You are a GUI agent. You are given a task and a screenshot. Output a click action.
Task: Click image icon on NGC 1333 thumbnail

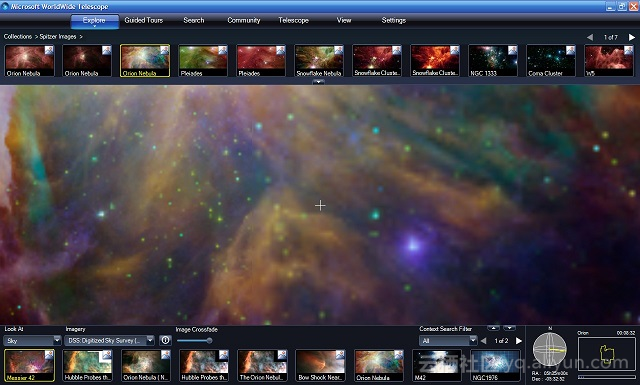(x=512, y=50)
